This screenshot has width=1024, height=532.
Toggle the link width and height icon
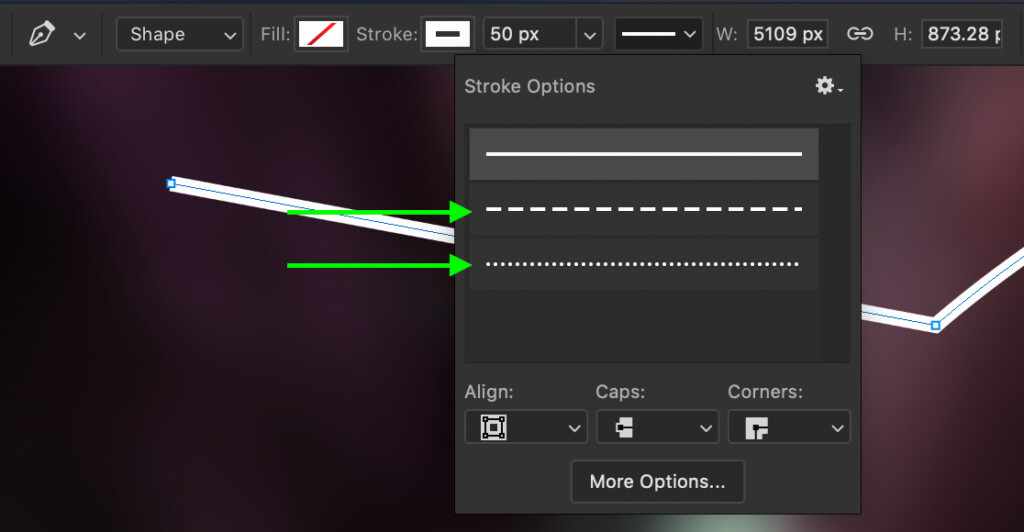coord(859,34)
